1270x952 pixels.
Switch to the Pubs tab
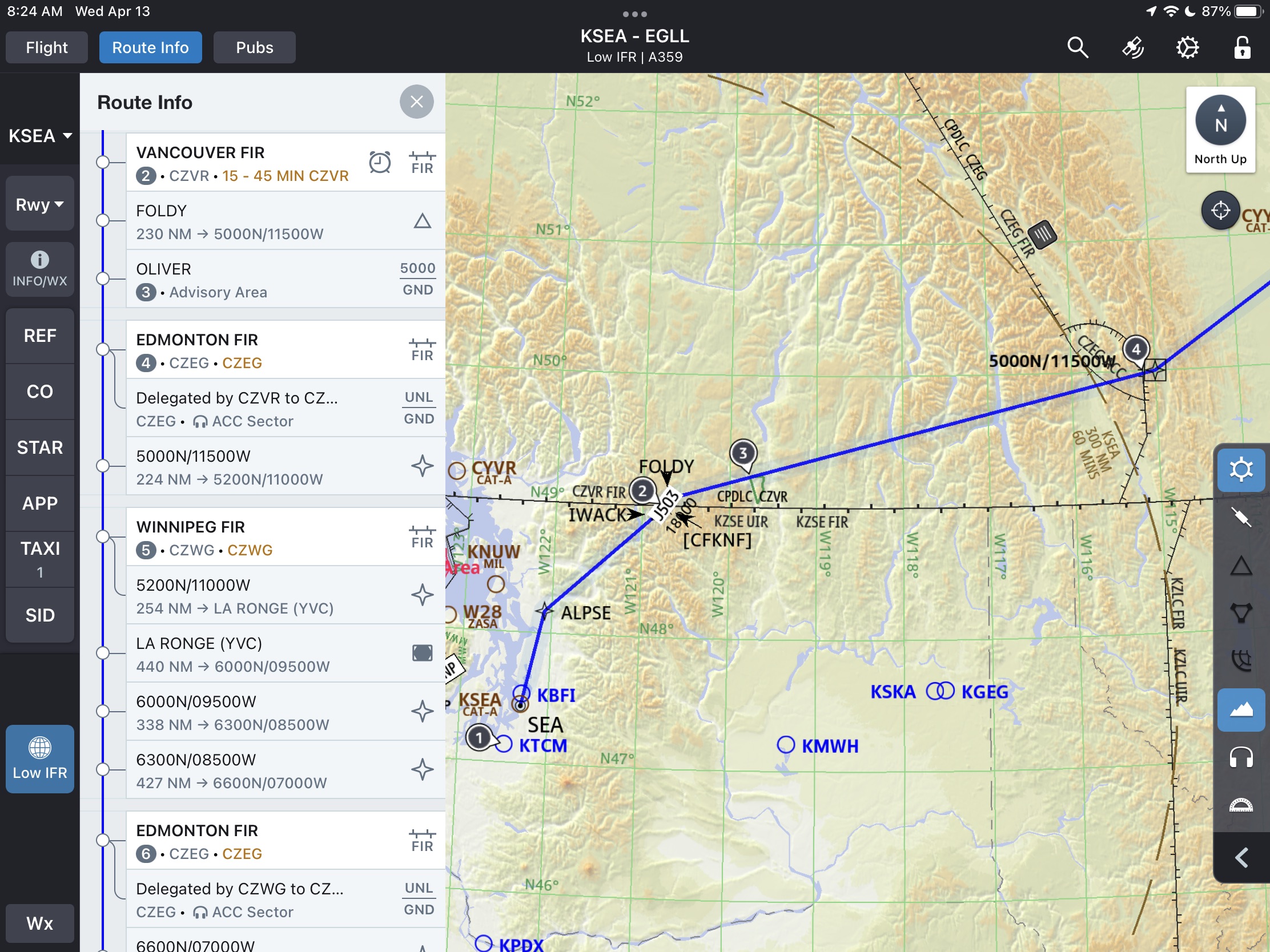253,47
